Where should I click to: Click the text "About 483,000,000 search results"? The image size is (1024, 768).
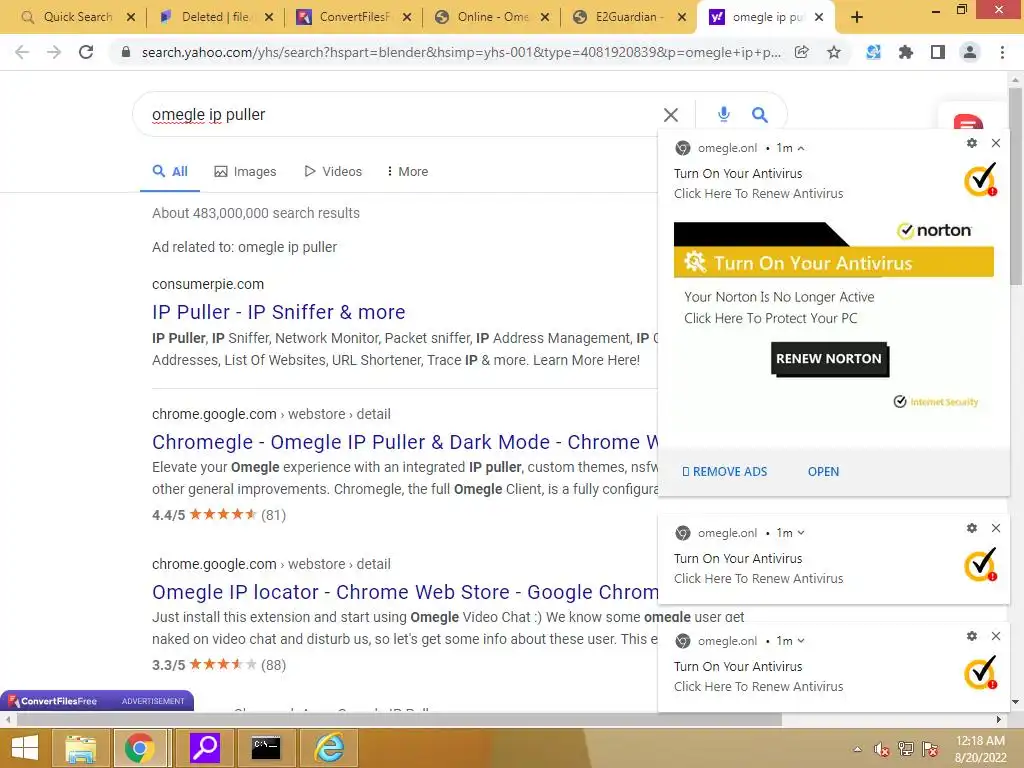256,214
